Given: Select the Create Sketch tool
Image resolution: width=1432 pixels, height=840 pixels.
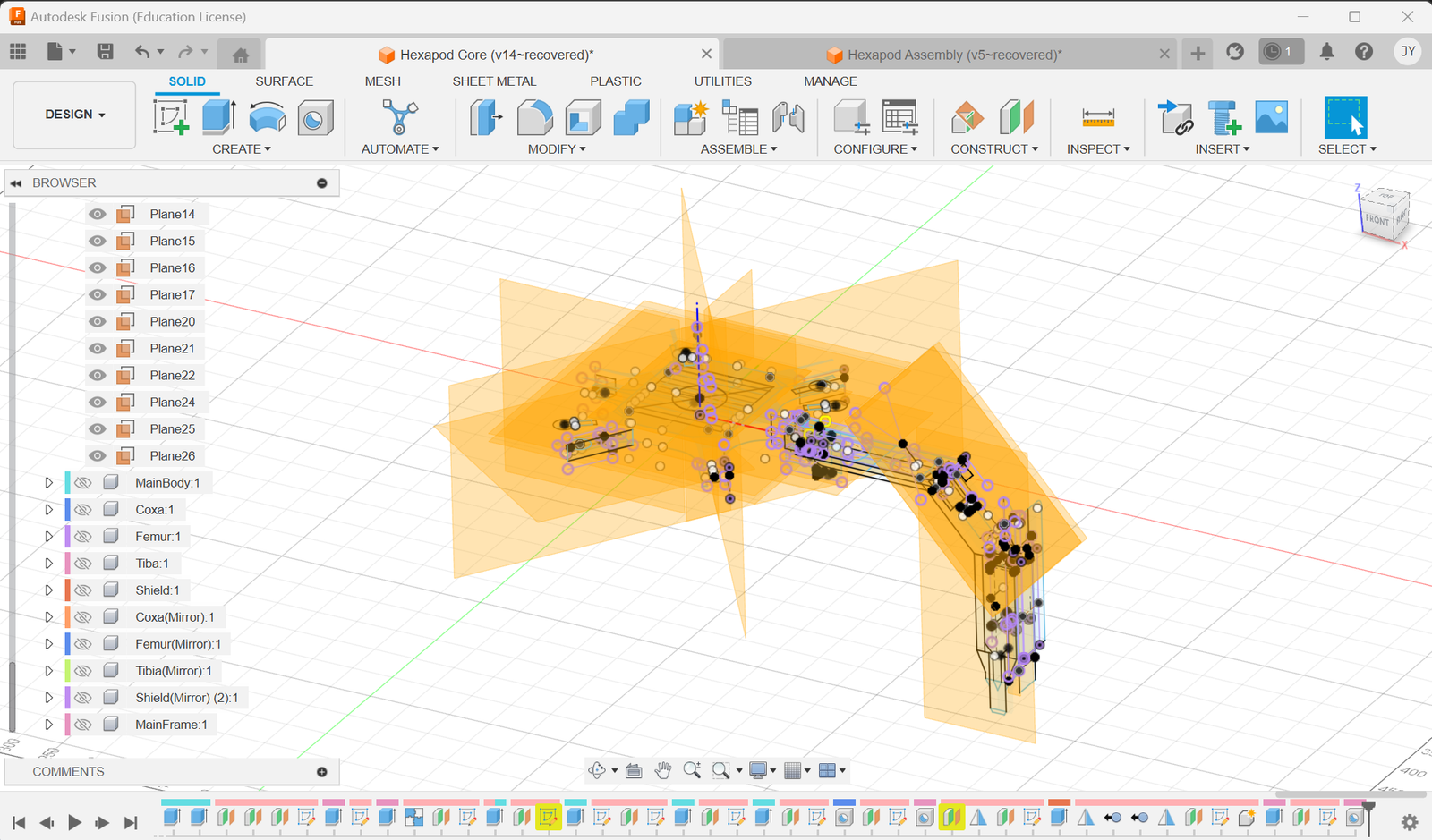Looking at the screenshot, I should [x=170, y=117].
